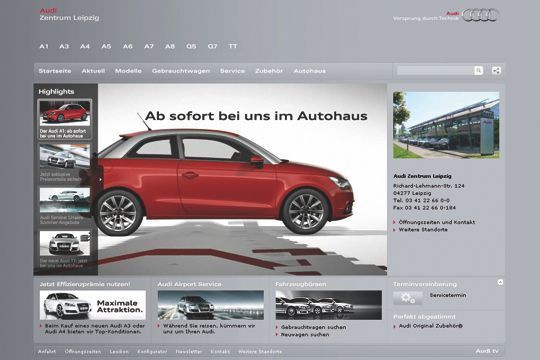Image resolution: width=540 pixels, height=360 pixels.
Task: Click the Audi four rings logo
Action: [480, 15]
